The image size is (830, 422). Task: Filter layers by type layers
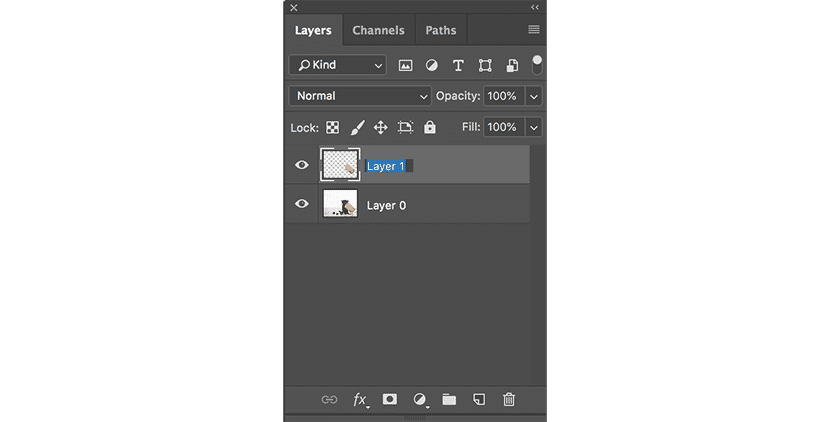click(458, 65)
